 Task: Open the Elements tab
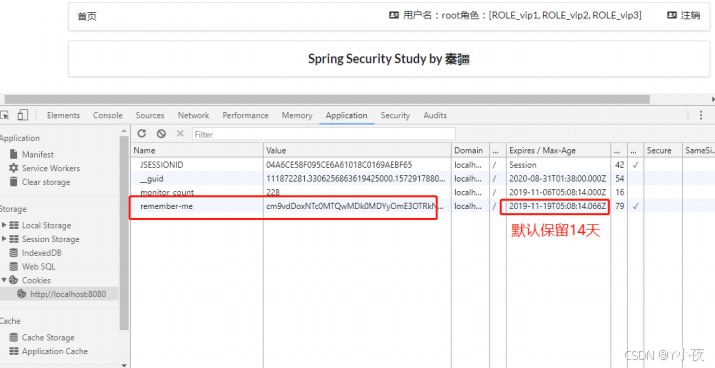pyautogui.click(x=63, y=115)
